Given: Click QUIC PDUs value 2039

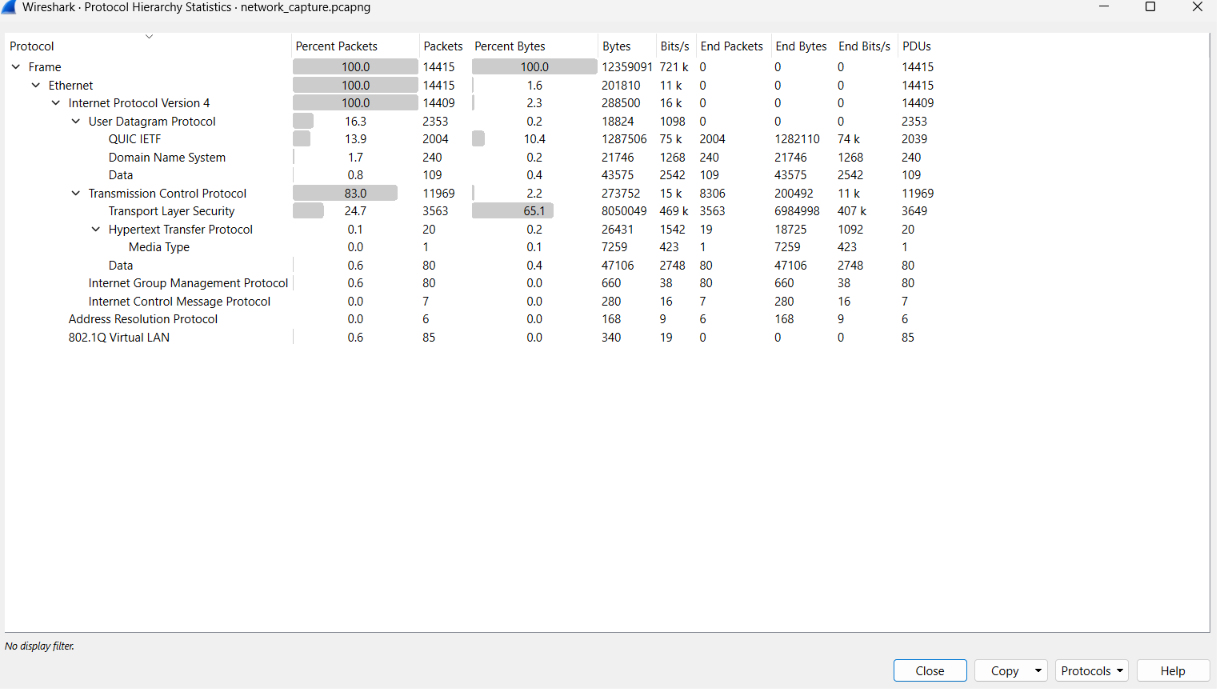Looking at the screenshot, I should 914,139.
